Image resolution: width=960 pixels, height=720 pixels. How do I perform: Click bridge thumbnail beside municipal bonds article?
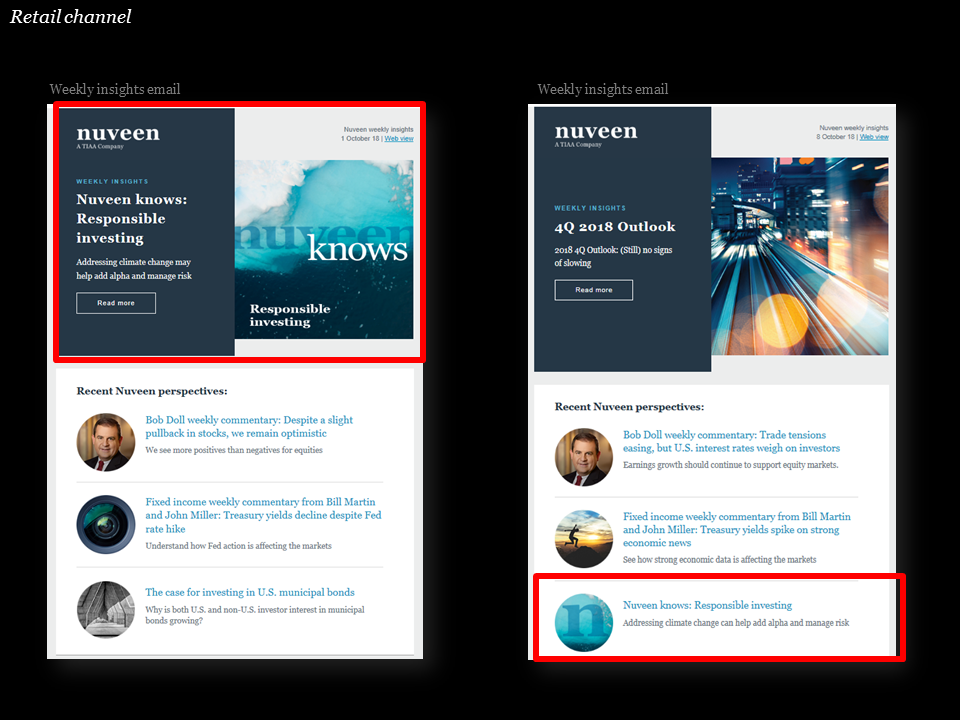click(106, 609)
